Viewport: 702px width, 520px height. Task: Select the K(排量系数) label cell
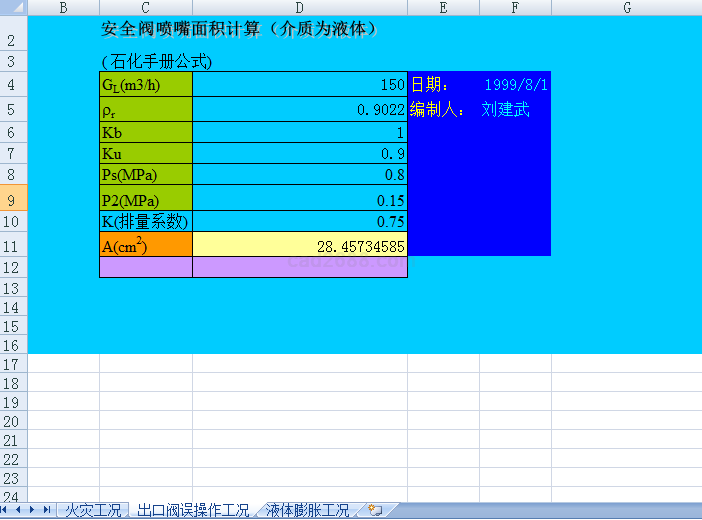(146, 221)
